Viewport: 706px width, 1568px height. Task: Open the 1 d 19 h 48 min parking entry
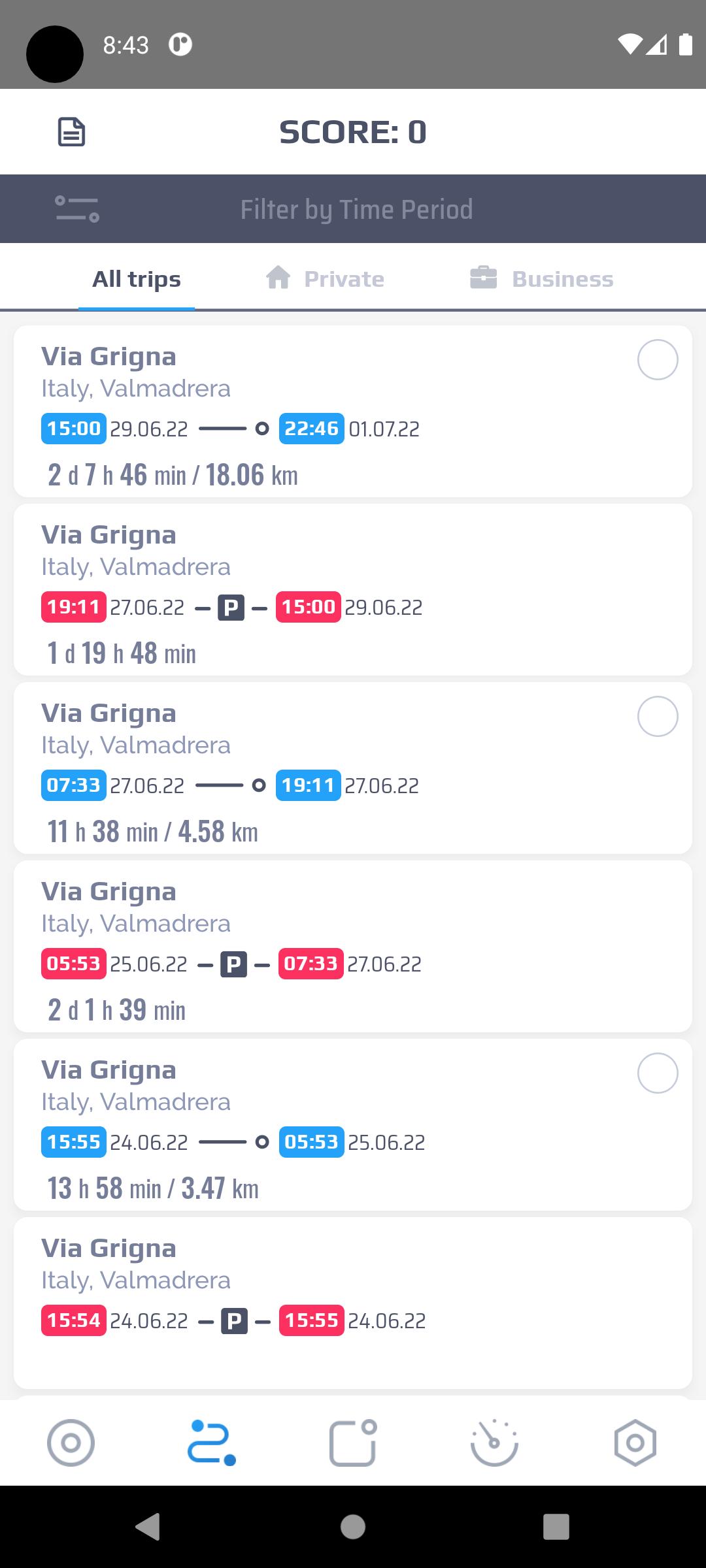click(353, 590)
